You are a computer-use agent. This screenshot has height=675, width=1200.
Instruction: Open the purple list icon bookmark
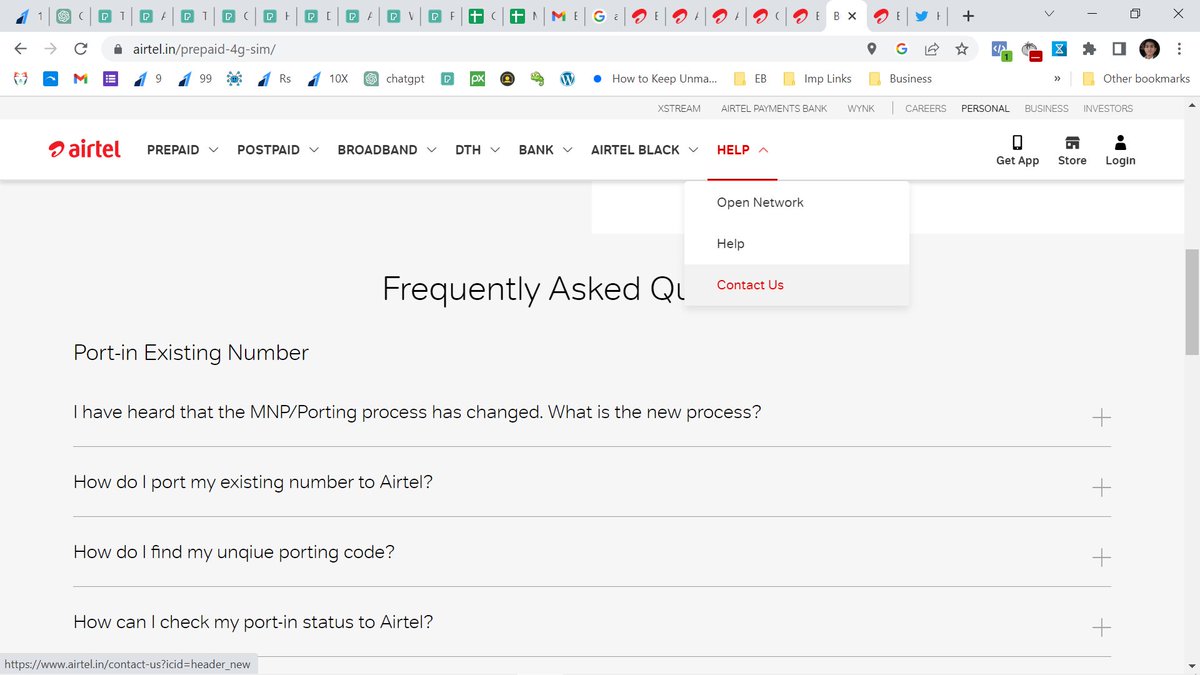coord(110,78)
